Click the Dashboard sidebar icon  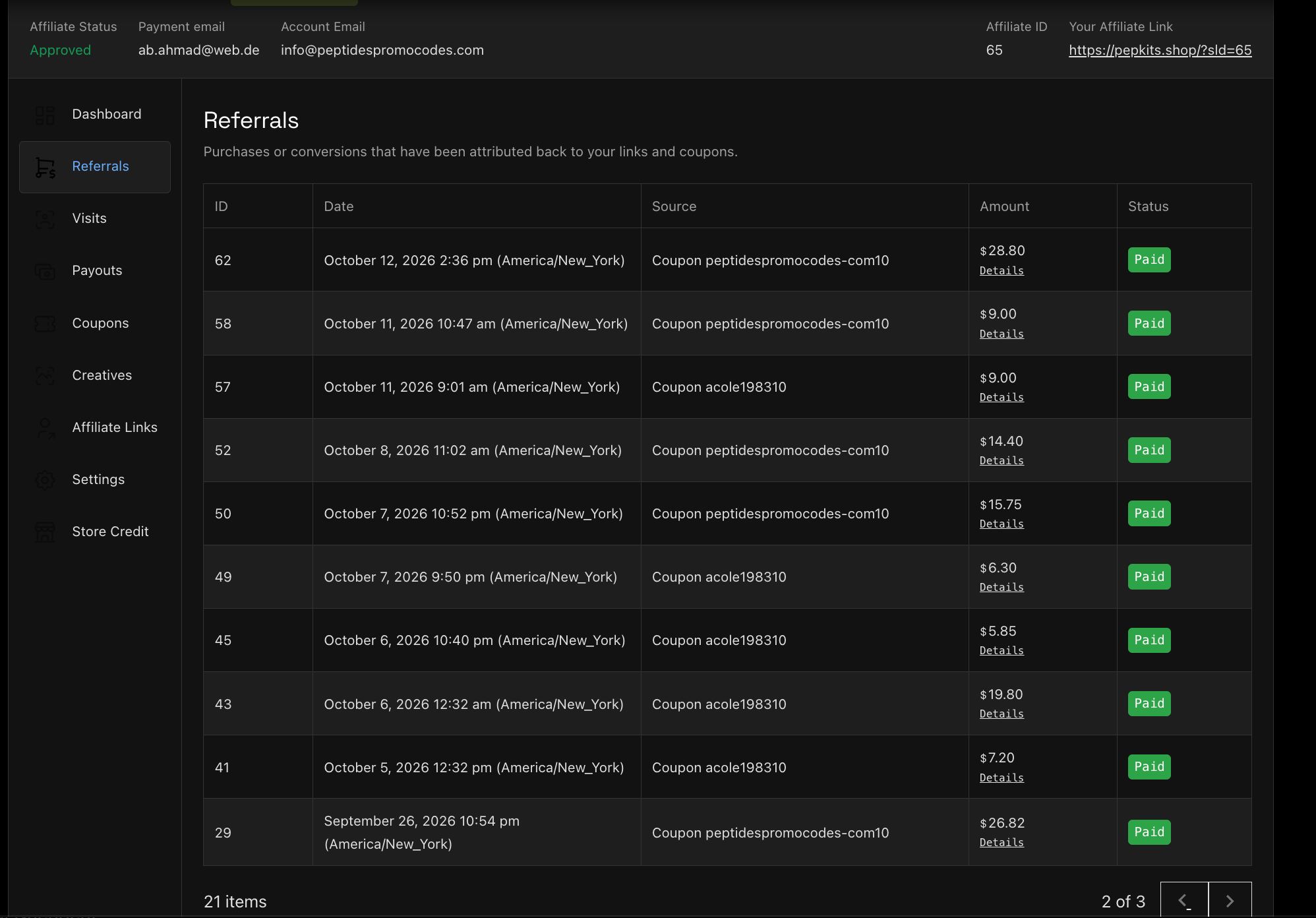tap(45, 115)
